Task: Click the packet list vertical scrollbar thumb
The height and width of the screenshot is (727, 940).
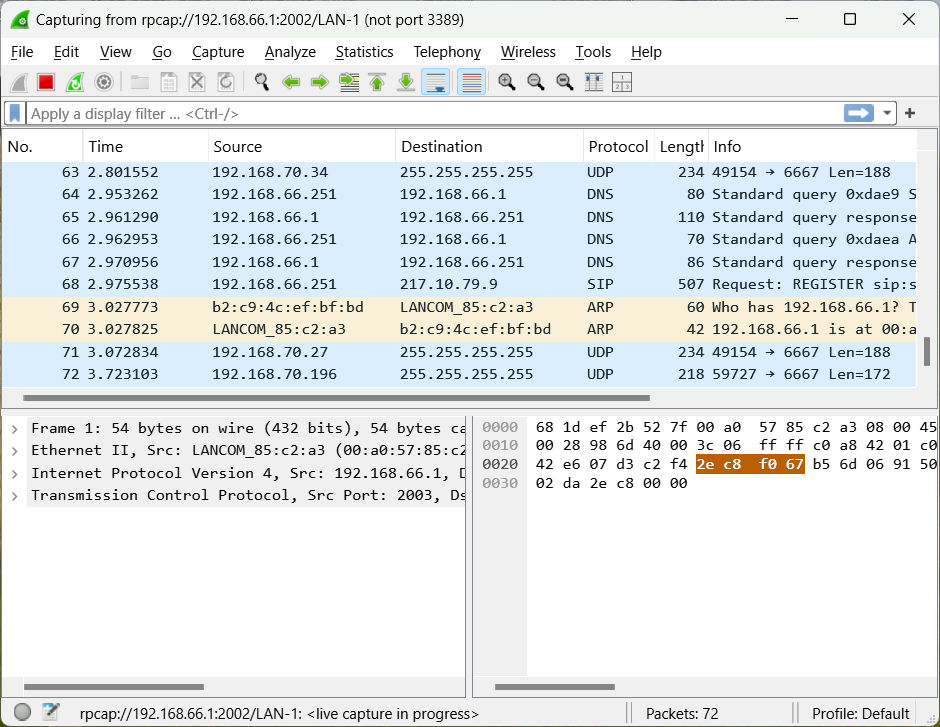Action: pos(926,351)
